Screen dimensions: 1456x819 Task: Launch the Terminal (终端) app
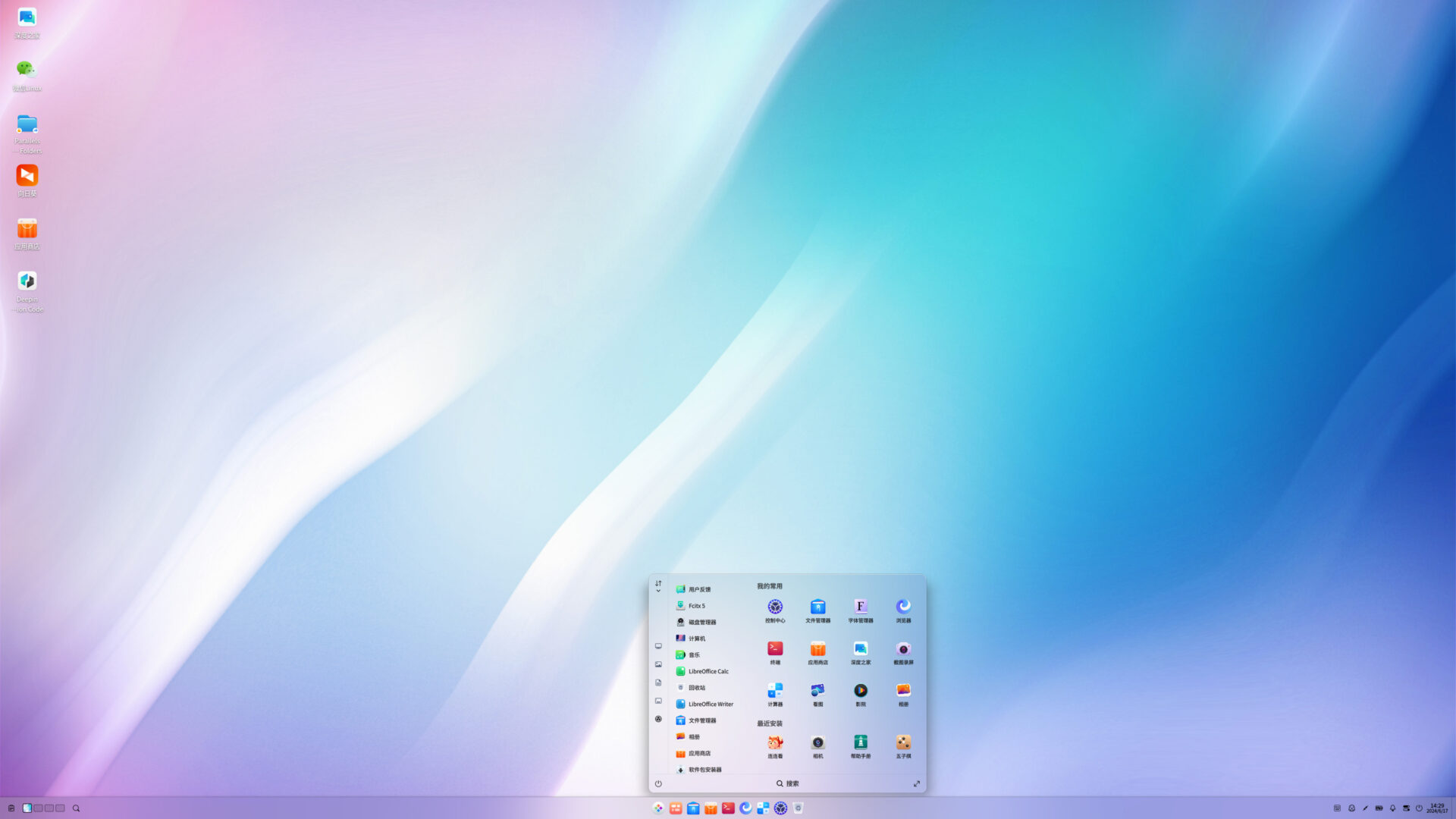coord(775,648)
